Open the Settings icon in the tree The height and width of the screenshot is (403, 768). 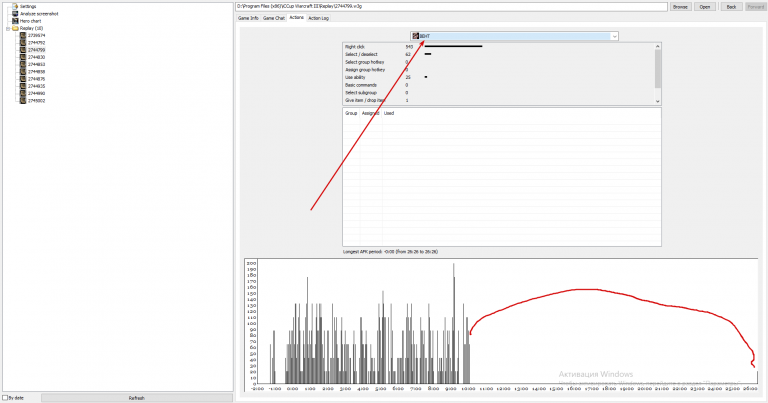pyautogui.click(x=15, y=6)
